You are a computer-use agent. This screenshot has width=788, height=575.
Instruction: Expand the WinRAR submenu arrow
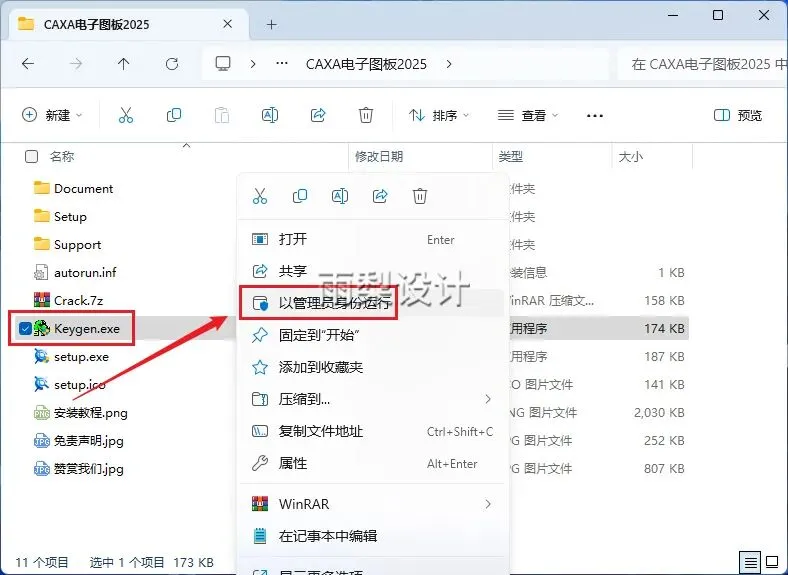488,504
